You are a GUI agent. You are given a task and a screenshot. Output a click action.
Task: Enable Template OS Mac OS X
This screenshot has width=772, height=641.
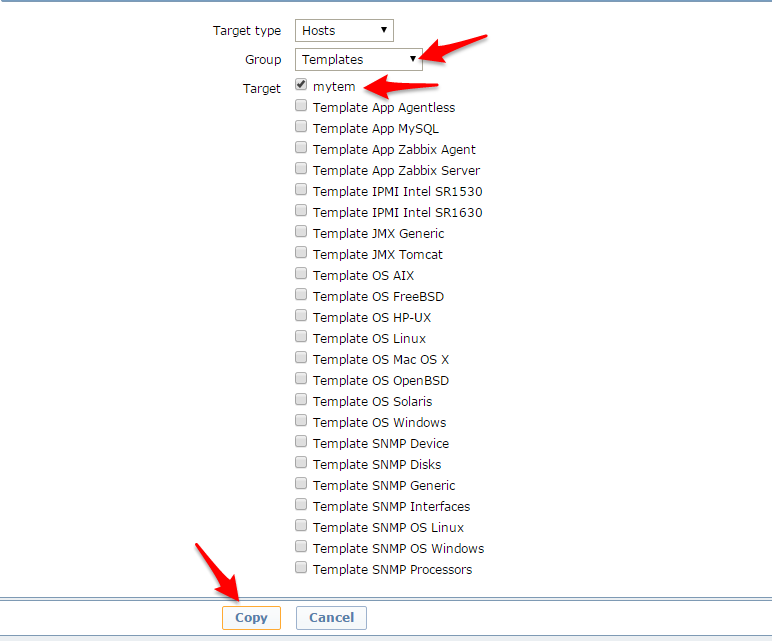[301, 359]
